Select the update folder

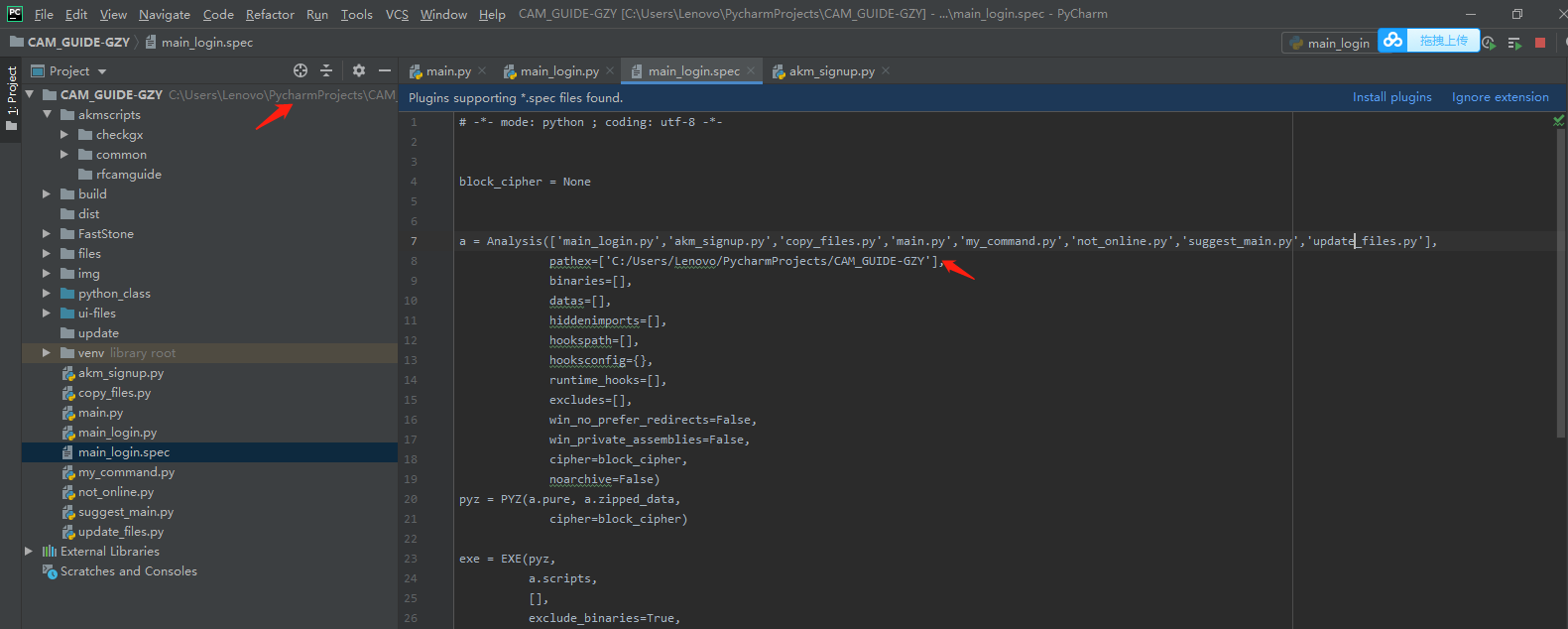pyautogui.click(x=98, y=332)
